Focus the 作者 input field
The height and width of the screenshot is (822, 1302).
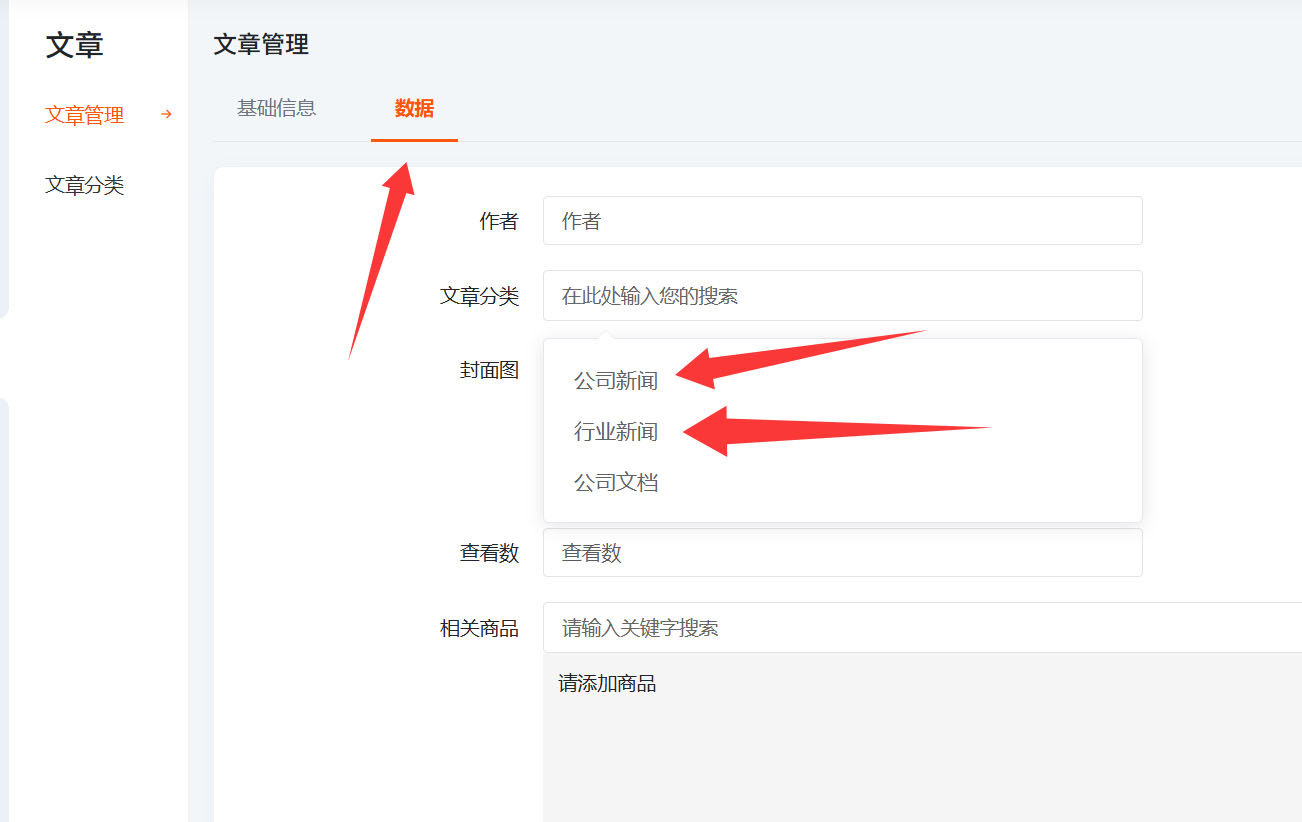pos(842,221)
